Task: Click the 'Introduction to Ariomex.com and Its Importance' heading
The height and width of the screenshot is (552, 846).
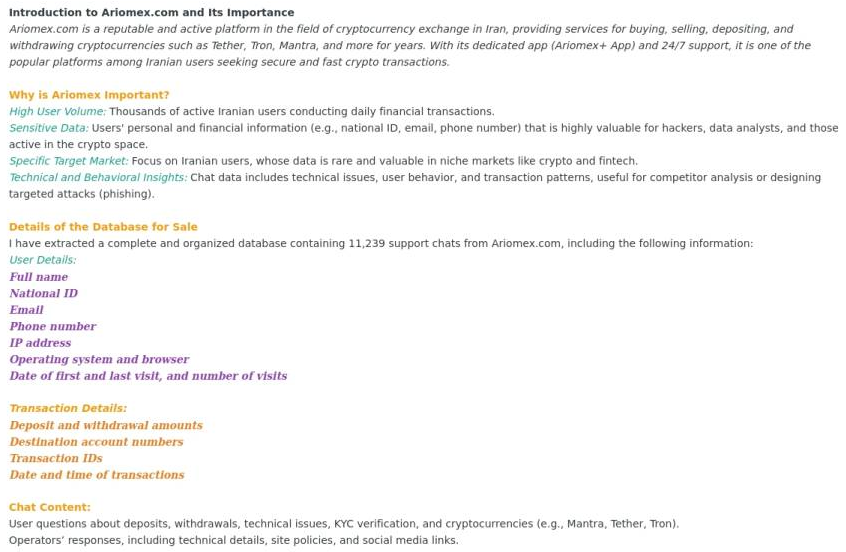Action: pyautogui.click(x=151, y=13)
